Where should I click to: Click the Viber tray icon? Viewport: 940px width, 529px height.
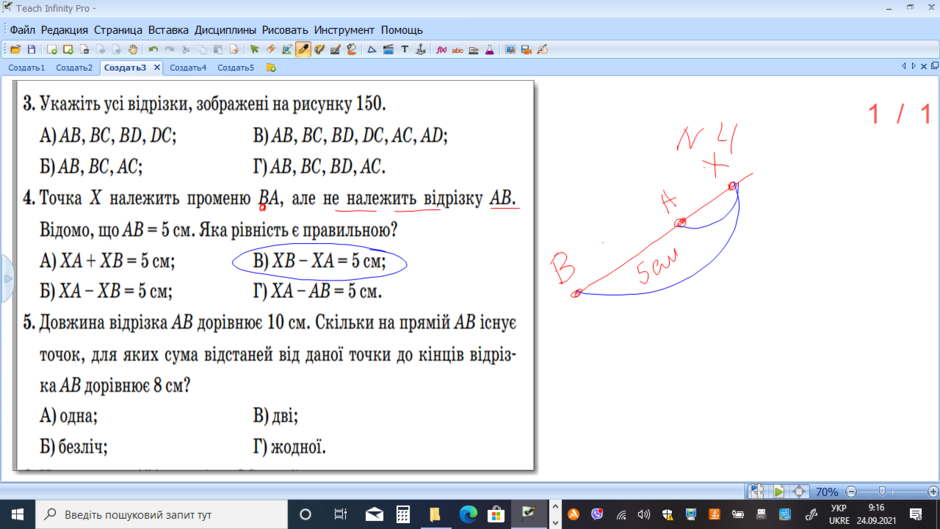(597, 514)
